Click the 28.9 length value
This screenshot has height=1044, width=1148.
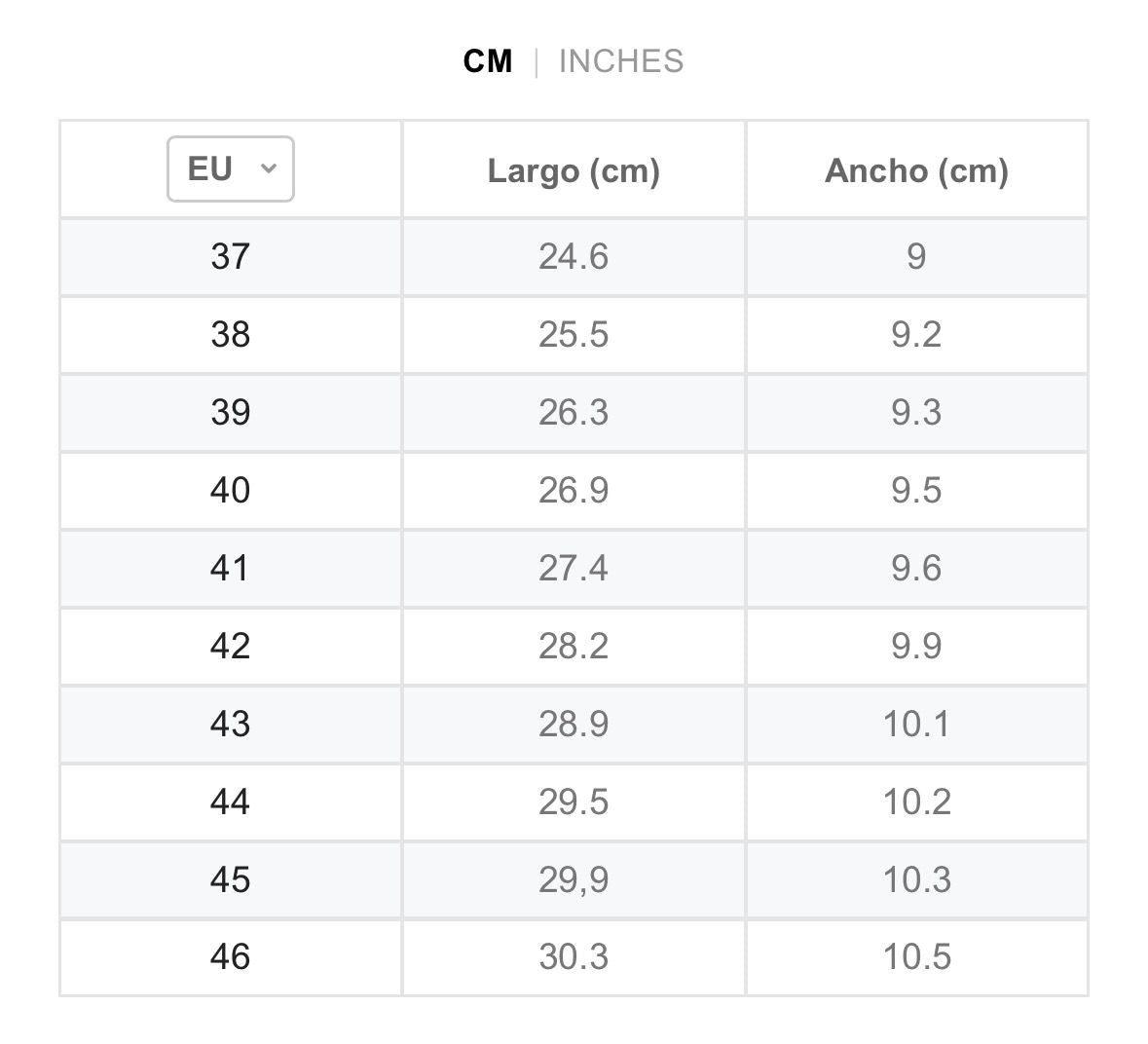pos(574,724)
